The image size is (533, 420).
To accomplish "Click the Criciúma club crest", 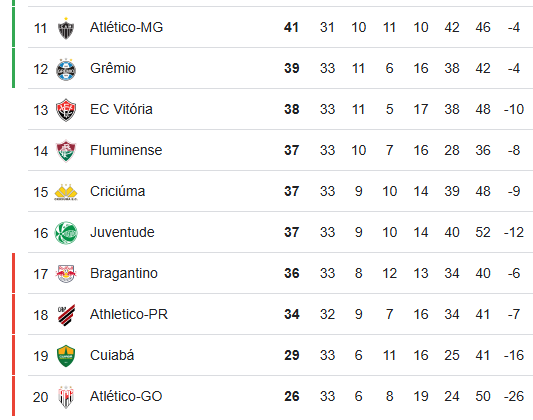I will coord(66,192).
